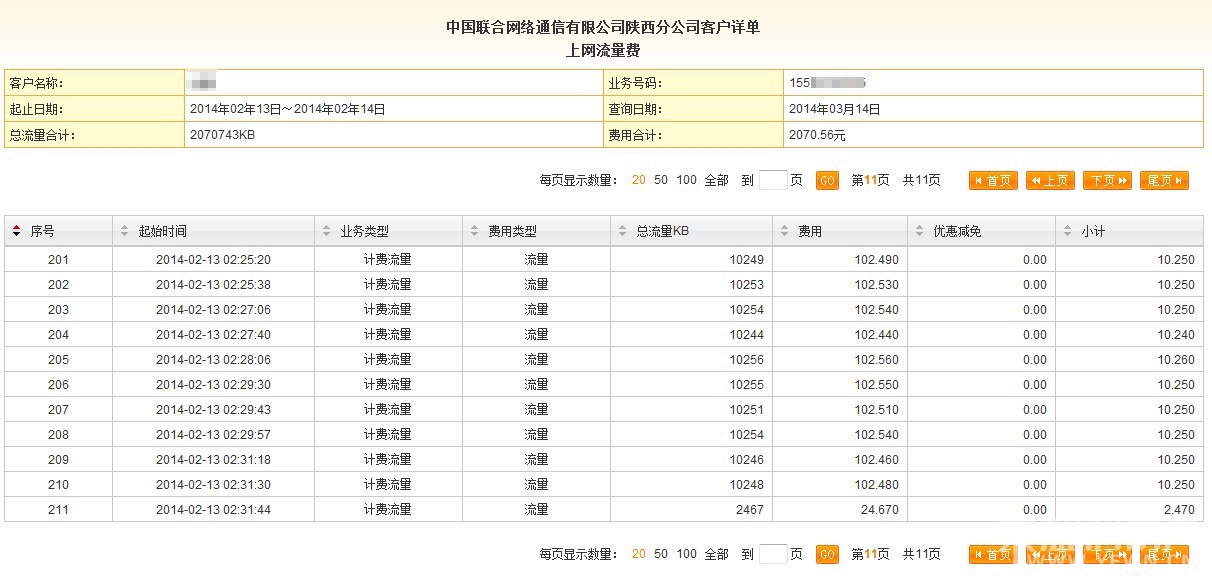Sort by 费用 column header arrow
The image size is (1212, 576).
point(784,231)
